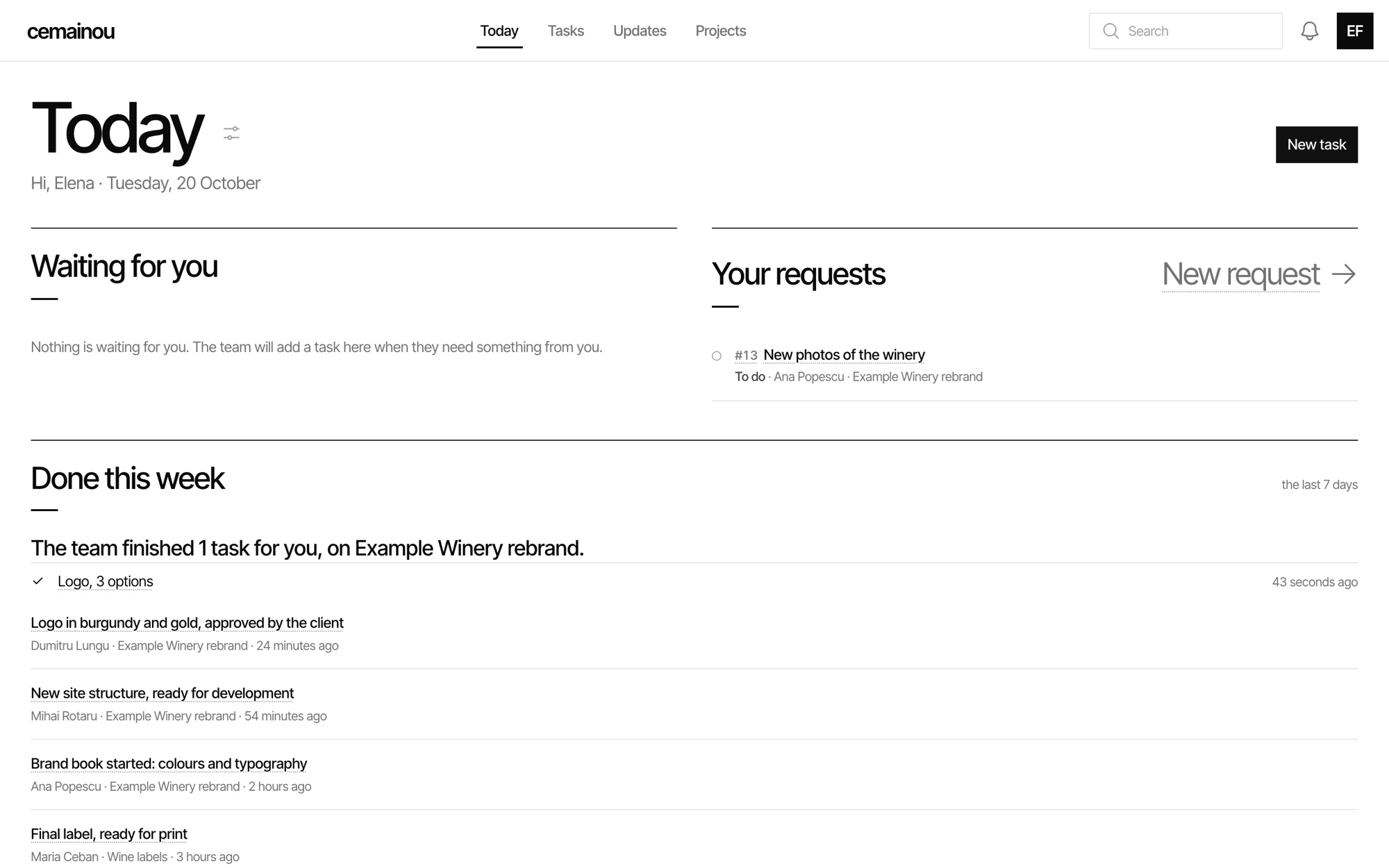1389x868 pixels.
Task: Open notifications bell
Action: click(x=1309, y=31)
